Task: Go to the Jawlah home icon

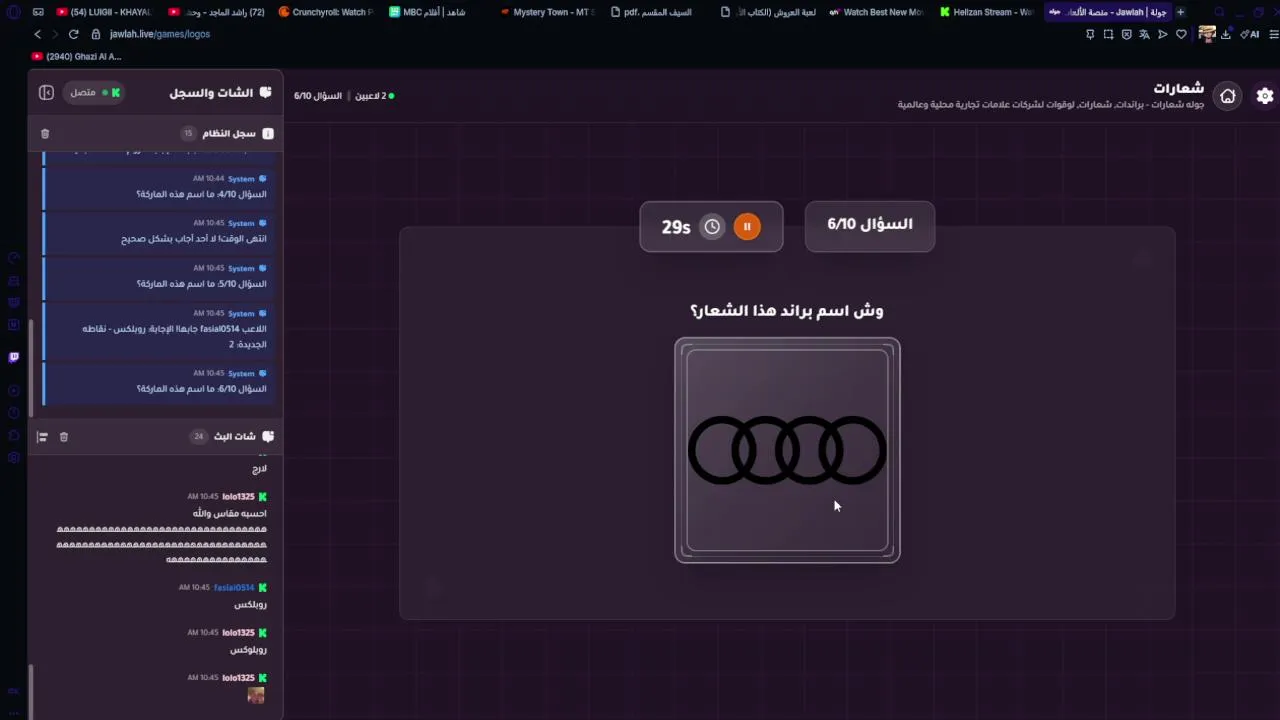Action: [x=1228, y=96]
